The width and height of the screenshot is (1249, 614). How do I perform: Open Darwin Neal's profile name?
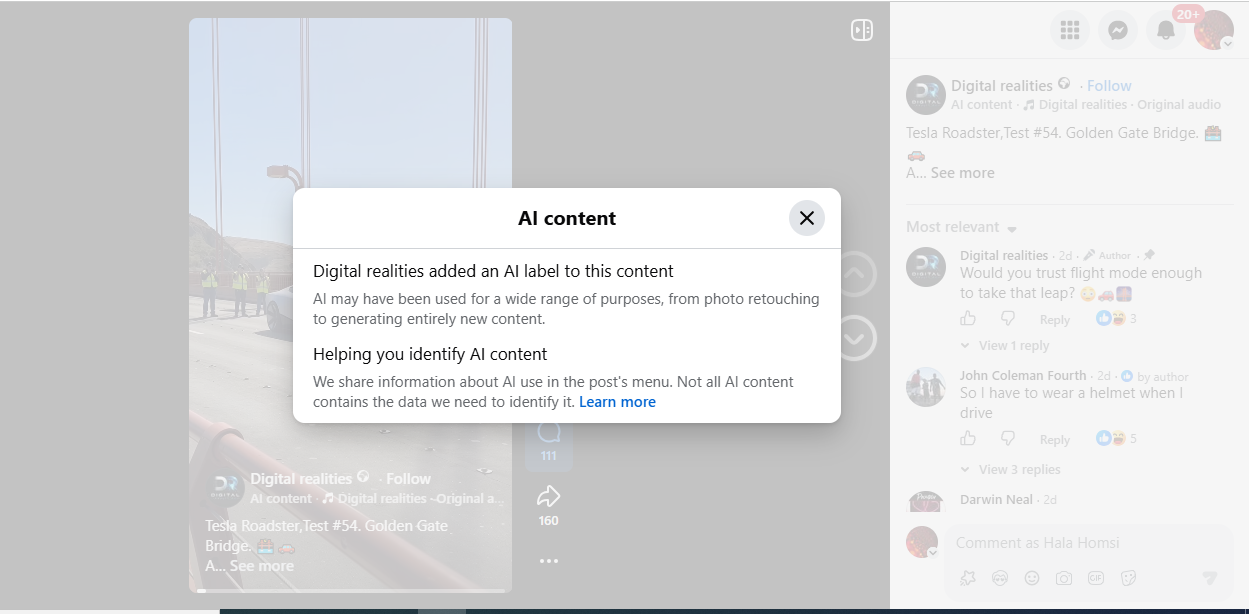point(997,500)
